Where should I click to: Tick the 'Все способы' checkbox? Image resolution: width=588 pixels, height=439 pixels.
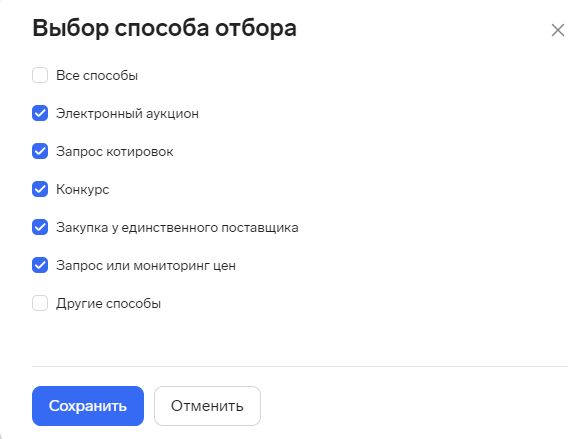pyautogui.click(x=40, y=75)
